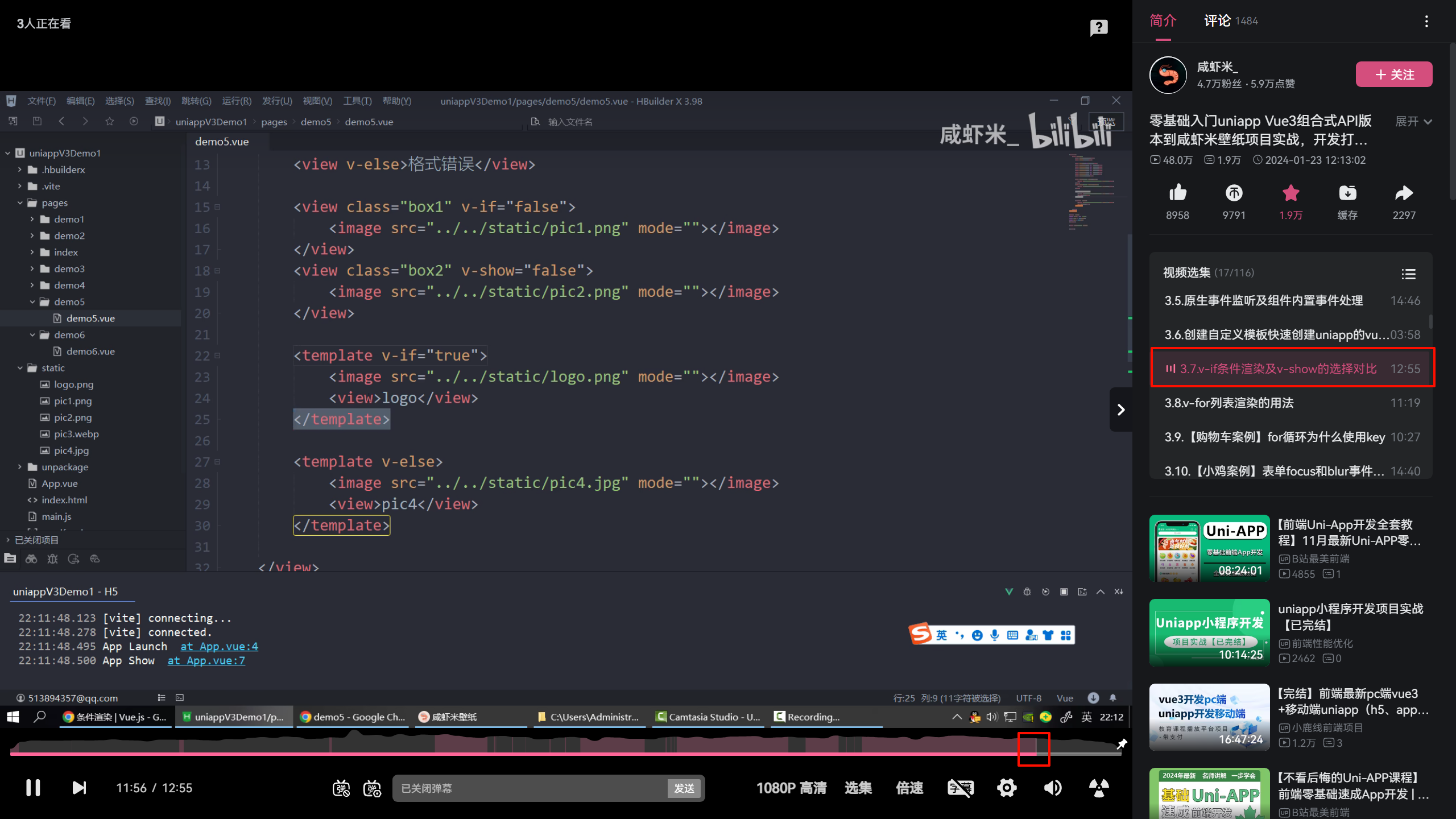The image size is (1456, 819).
Task: Click HBuilder run play icon in toolbar
Action: tap(134, 121)
